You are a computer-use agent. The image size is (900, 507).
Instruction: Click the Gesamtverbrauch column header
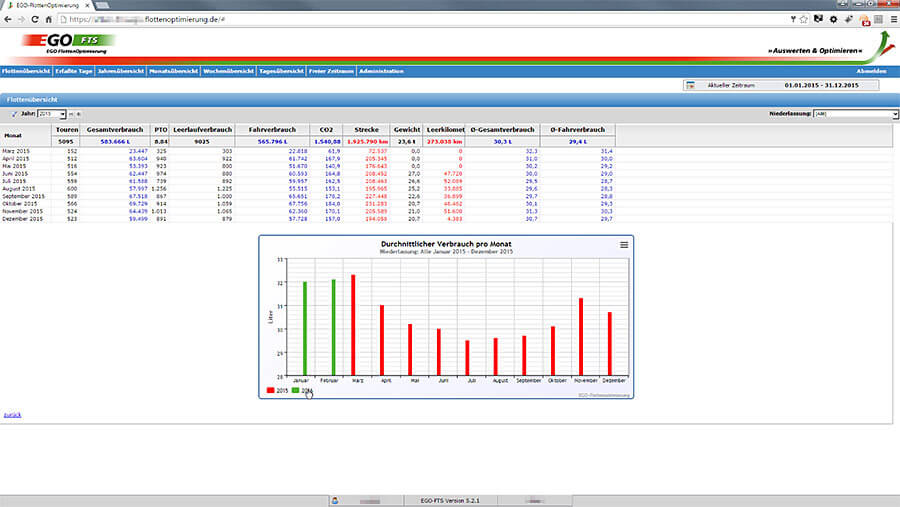pyautogui.click(x=115, y=130)
